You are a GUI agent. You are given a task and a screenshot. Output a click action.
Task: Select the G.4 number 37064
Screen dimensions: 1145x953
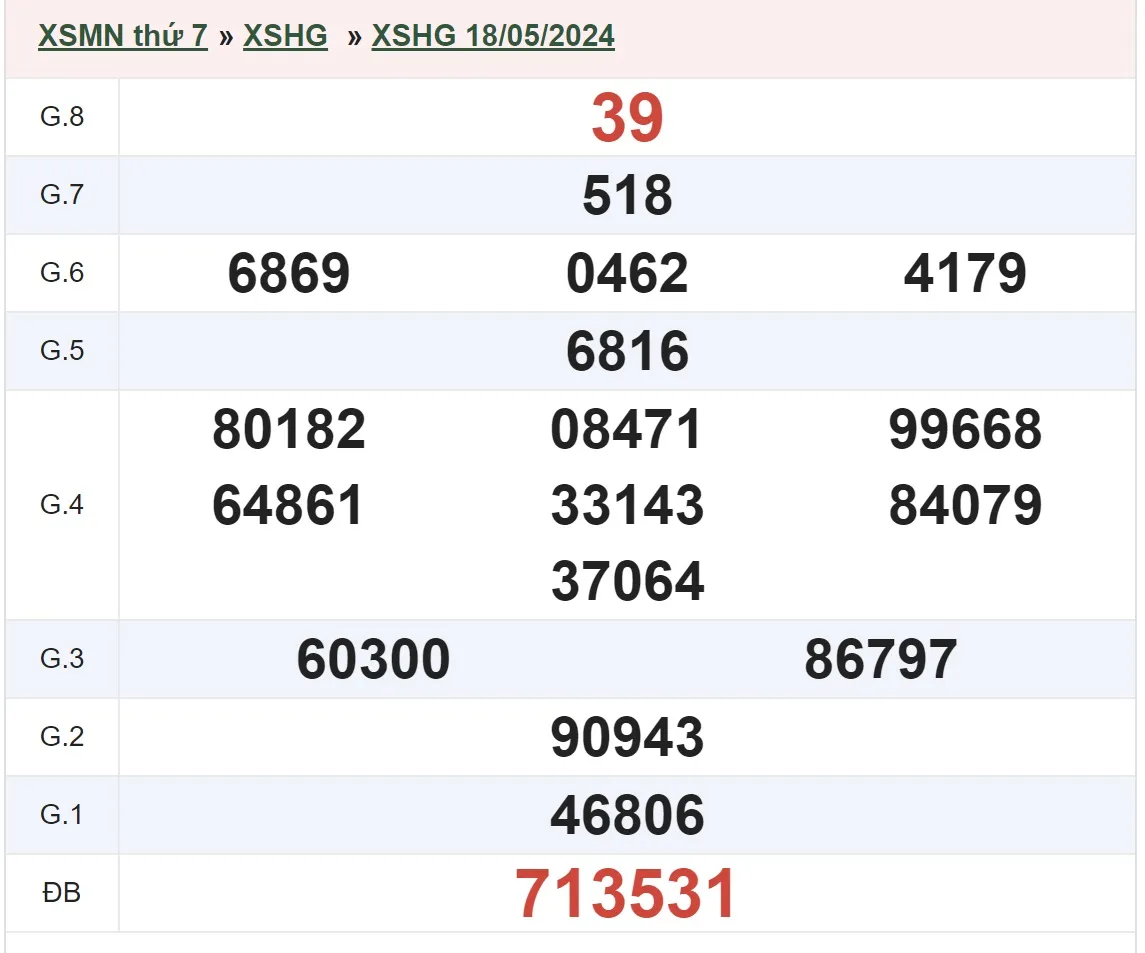click(627, 582)
